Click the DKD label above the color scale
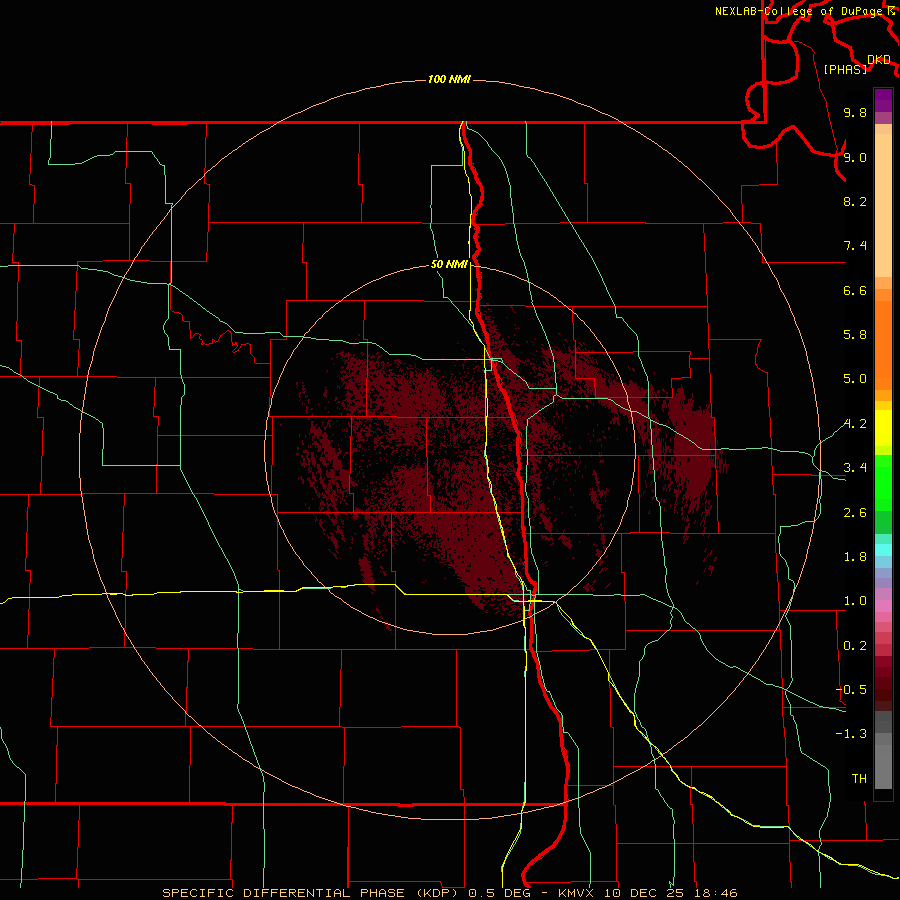Screen dimensions: 900x900 (x=878, y=60)
